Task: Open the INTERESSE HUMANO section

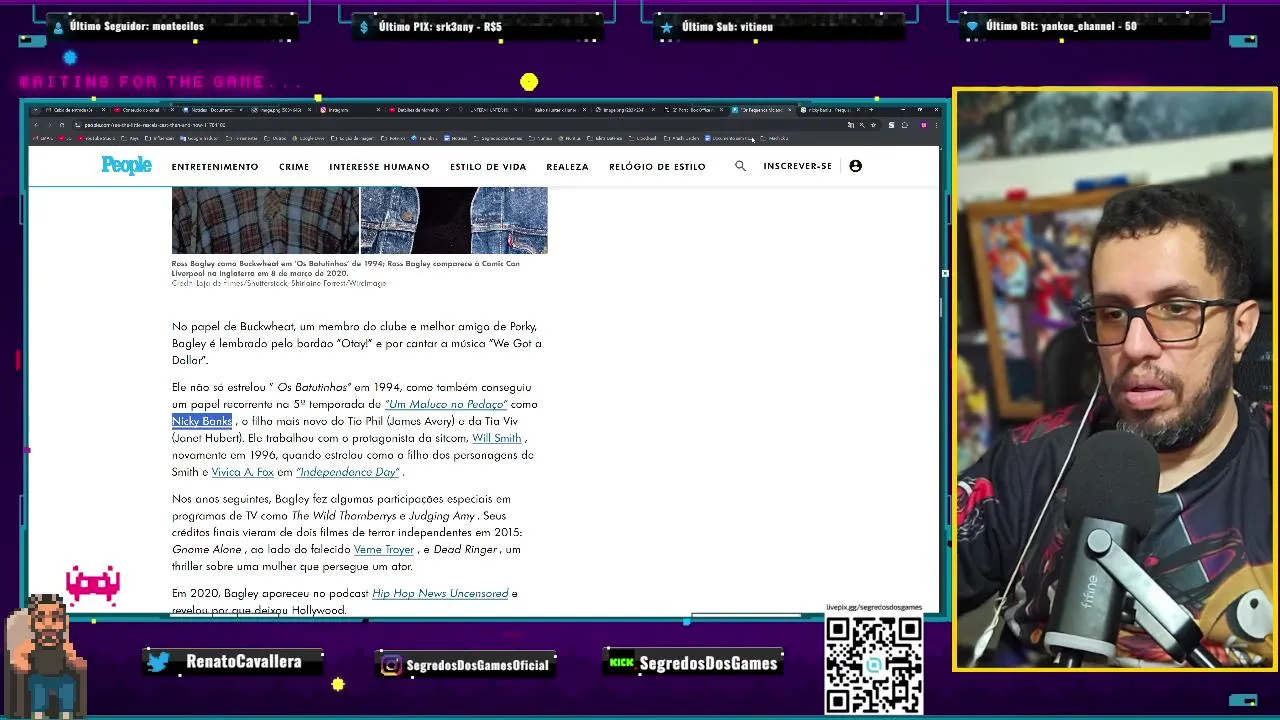Action: pyautogui.click(x=379, y=167)
